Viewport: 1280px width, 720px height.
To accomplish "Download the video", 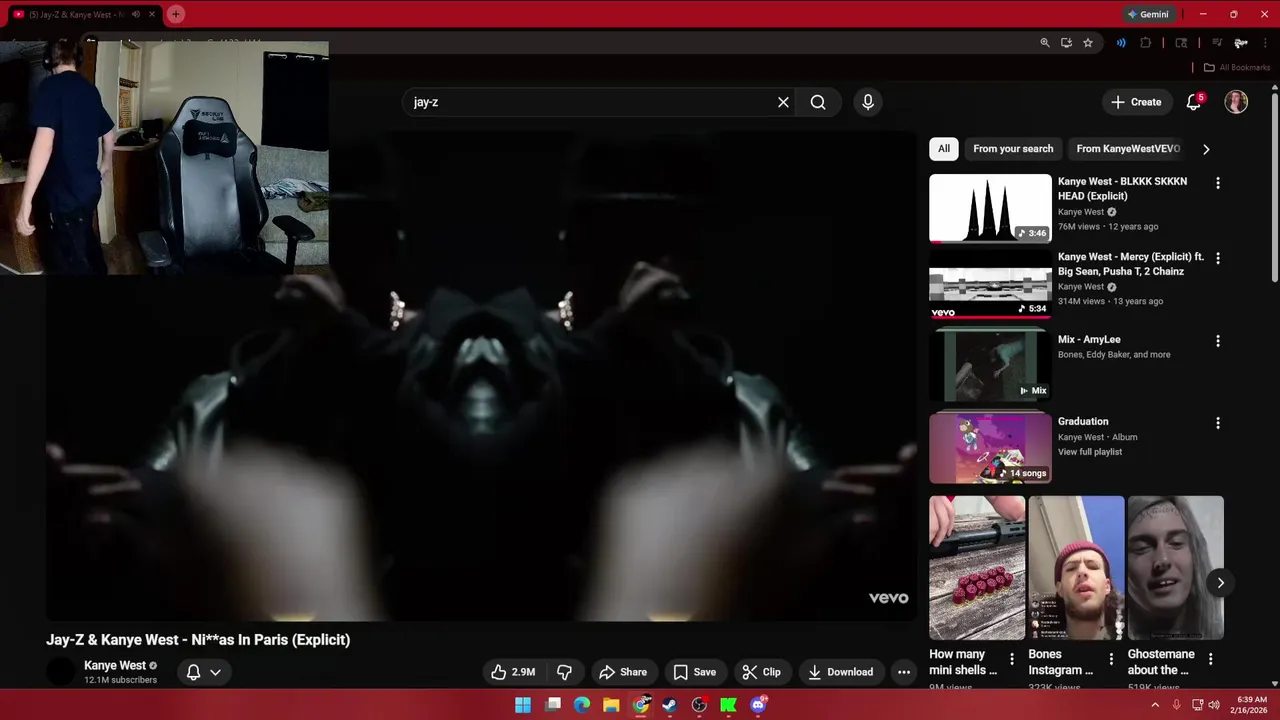I will [x=840, y=672].
